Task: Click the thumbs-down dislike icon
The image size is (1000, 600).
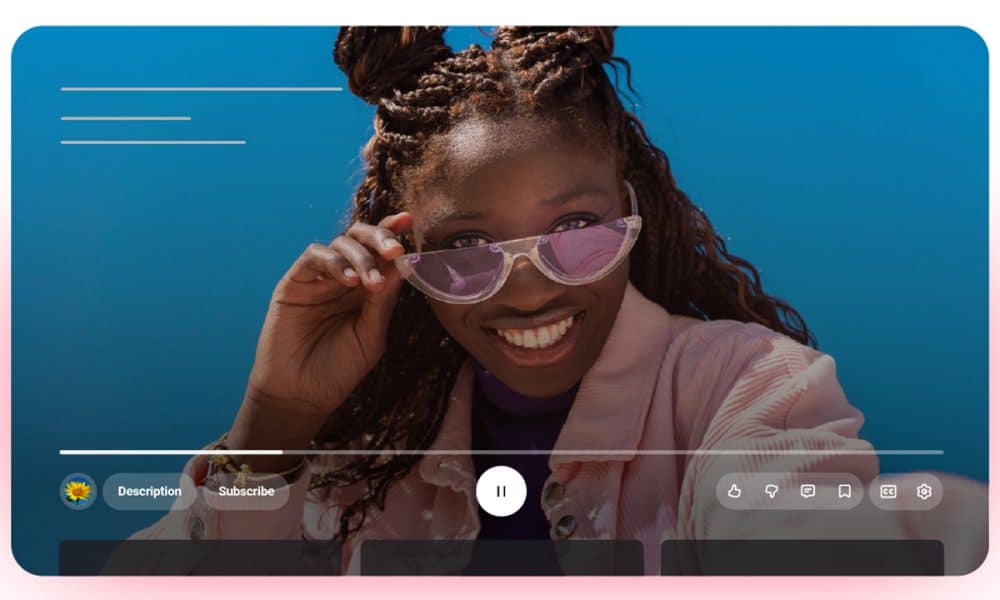Action: (x=771, y=491)
